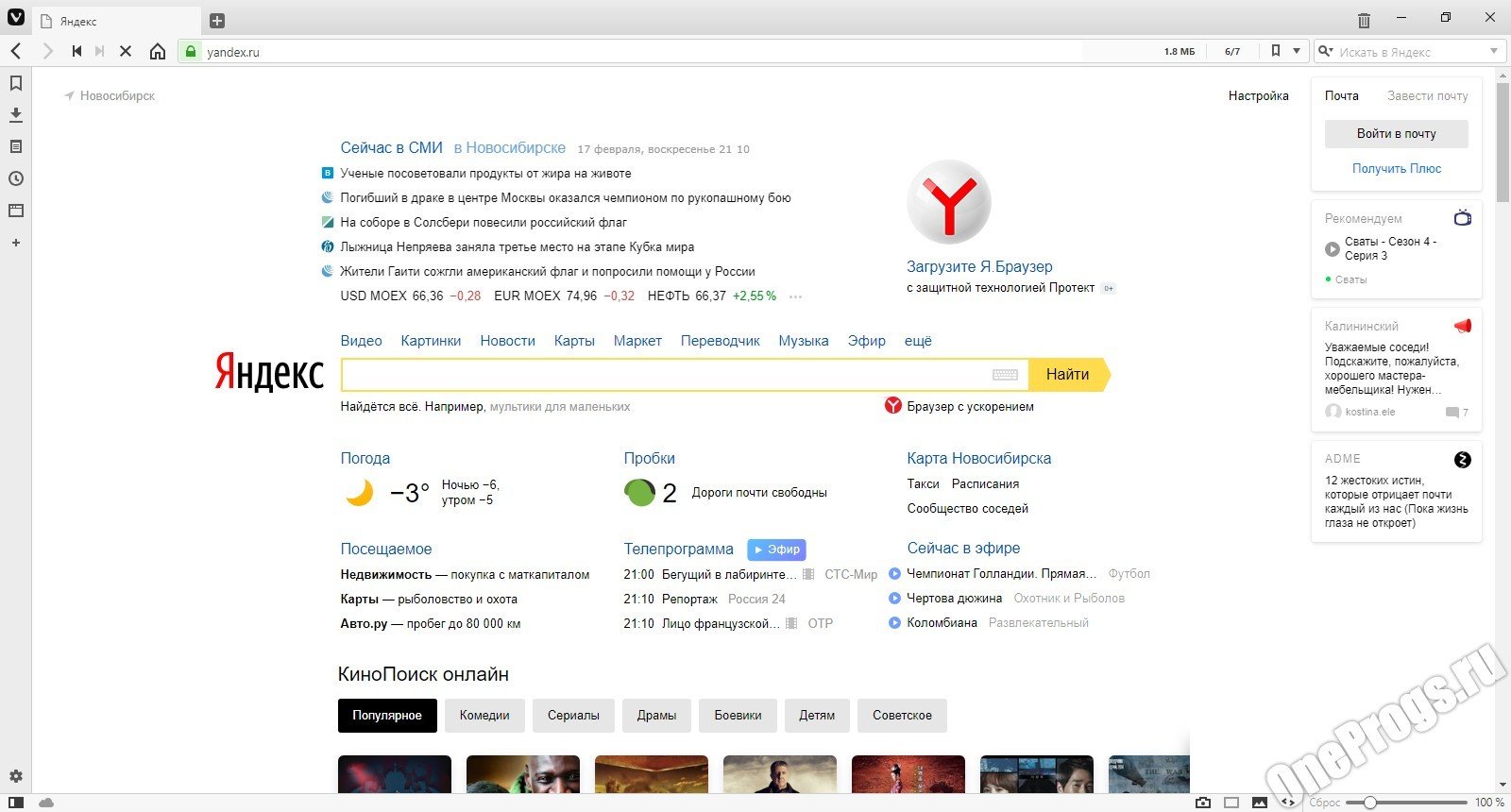
Task: Click Сброс zoom reset button
Action: pos(1324,803)
